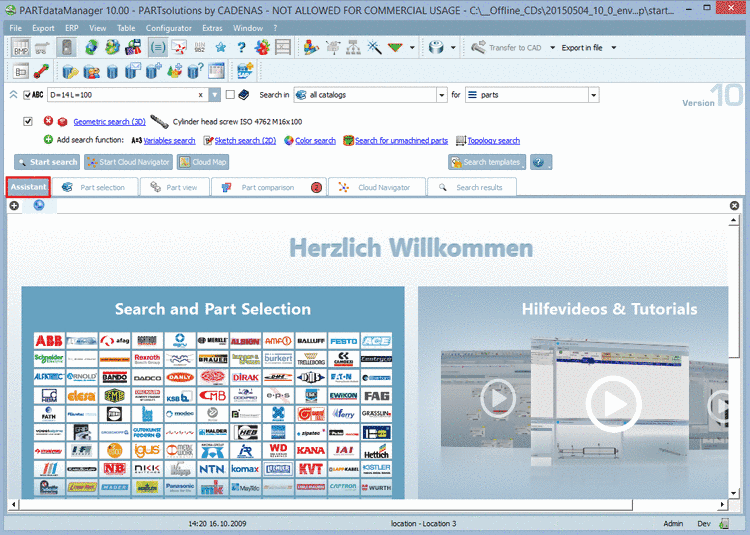The width and height of the screenshot is (750, 535).
Task: Open the Extras menu
Action: click(x=212, y=28)
